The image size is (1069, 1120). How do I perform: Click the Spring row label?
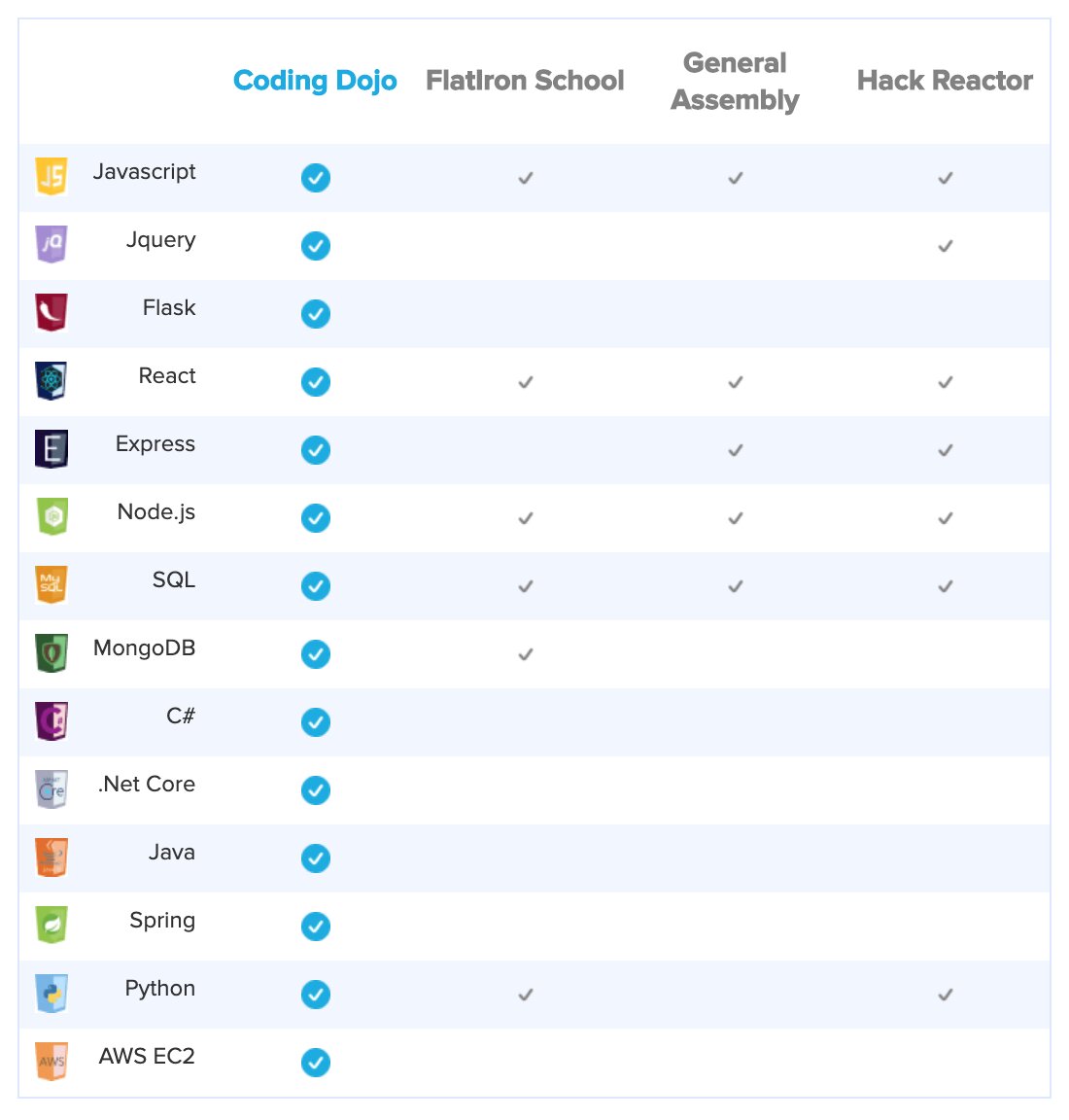162,921
